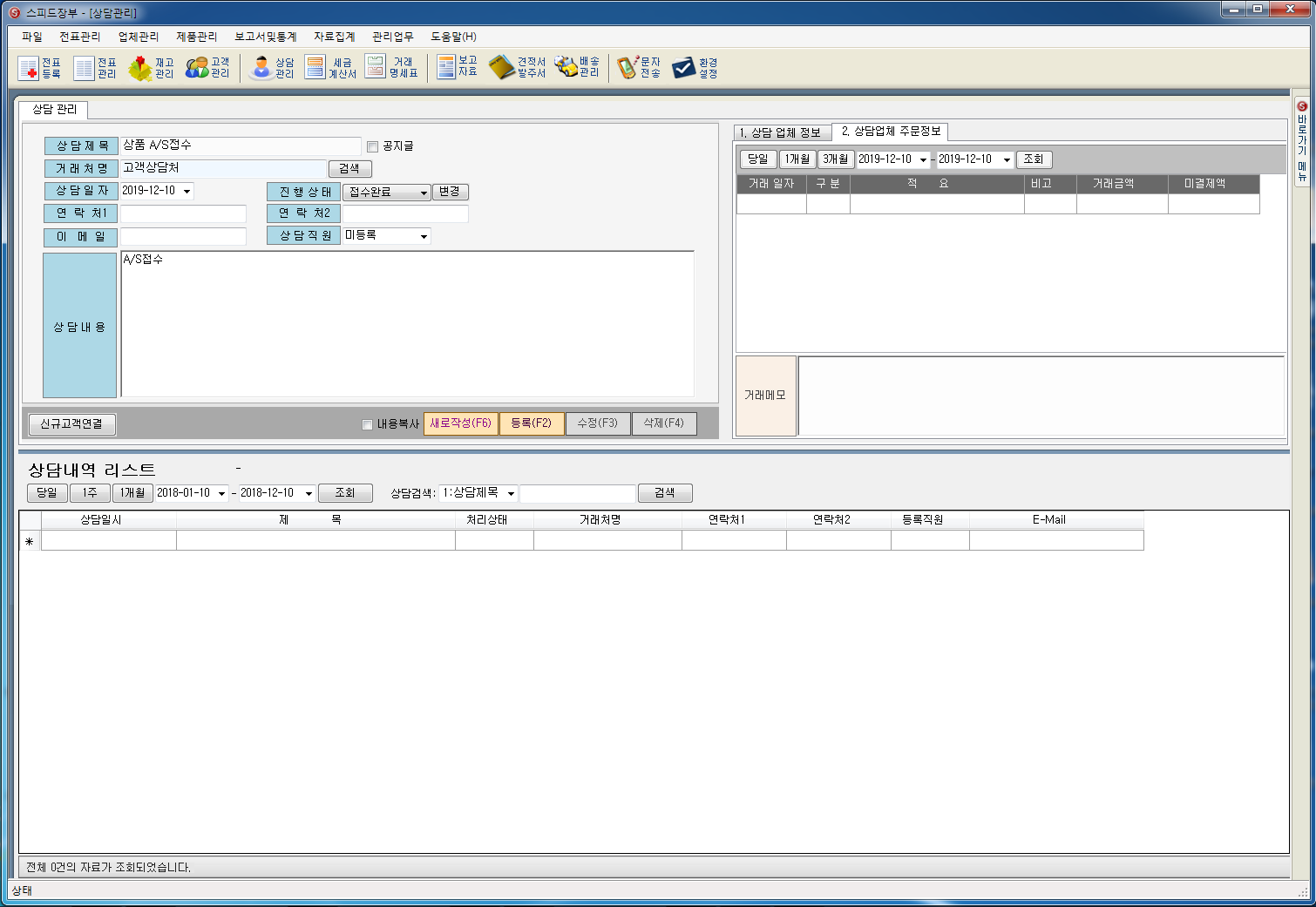Click 등록(F2) button

tap(532, 423)
